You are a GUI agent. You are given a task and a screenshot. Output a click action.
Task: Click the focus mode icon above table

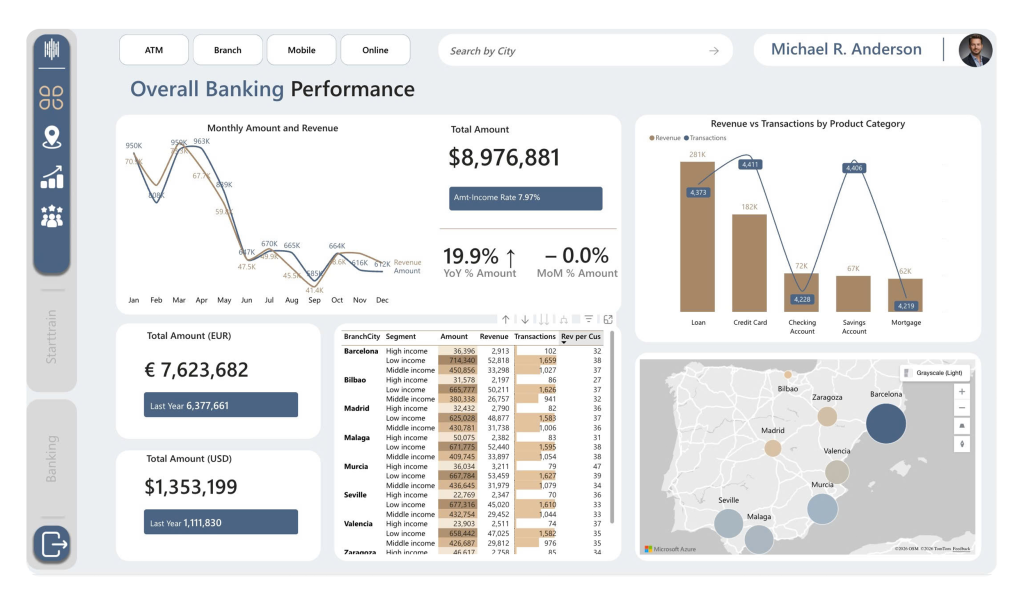(x=608, y=319)
